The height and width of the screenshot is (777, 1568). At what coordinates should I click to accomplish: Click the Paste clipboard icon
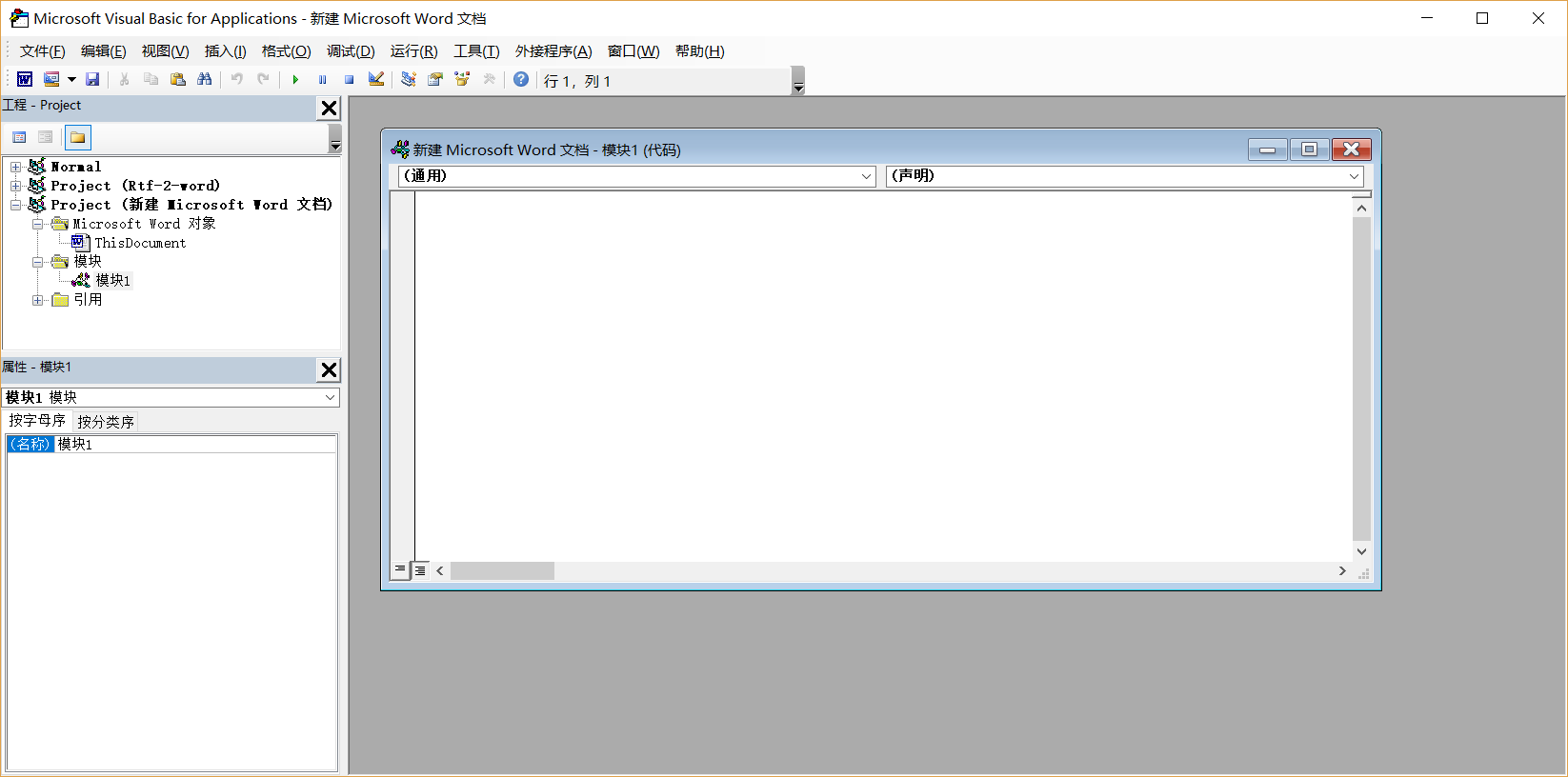pos(177,79)
